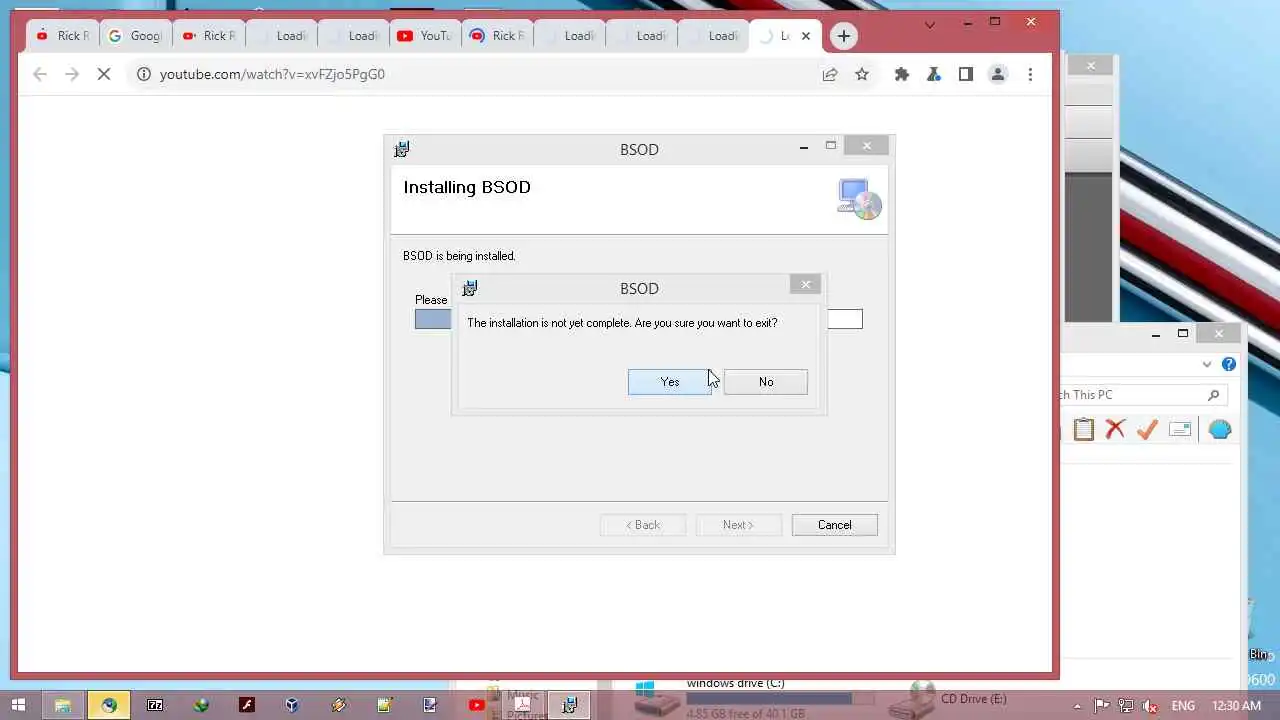Open Action Center flag in the tray
Viewport: 1280px width, 720px height.
point(1103,705)
